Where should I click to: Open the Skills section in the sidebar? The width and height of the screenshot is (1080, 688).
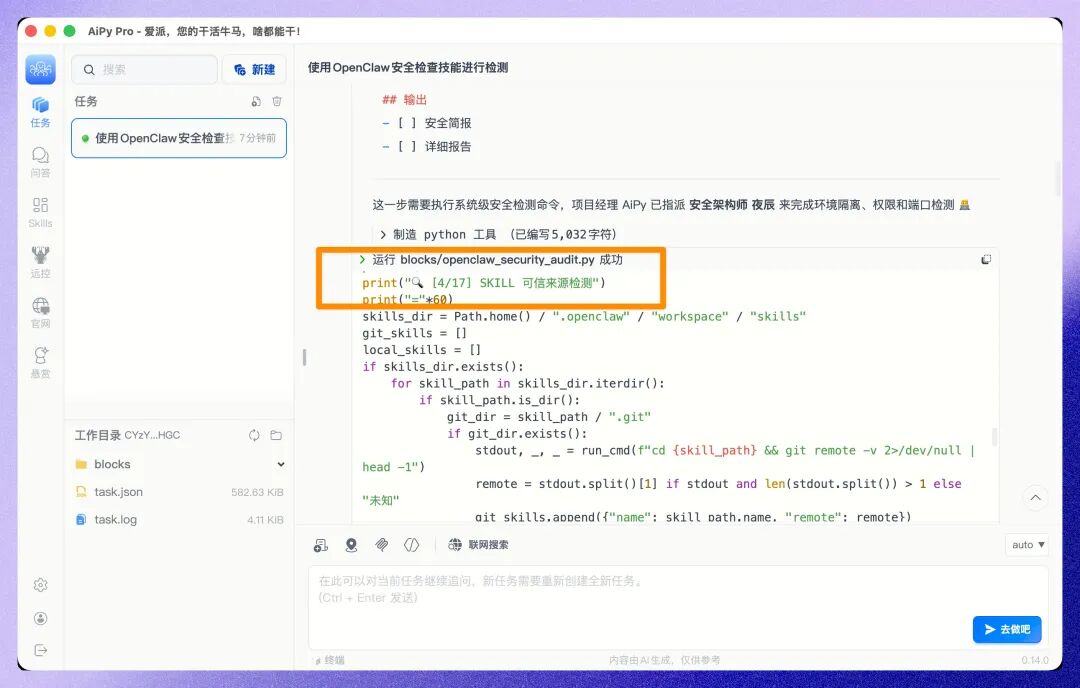click(41, 213)
